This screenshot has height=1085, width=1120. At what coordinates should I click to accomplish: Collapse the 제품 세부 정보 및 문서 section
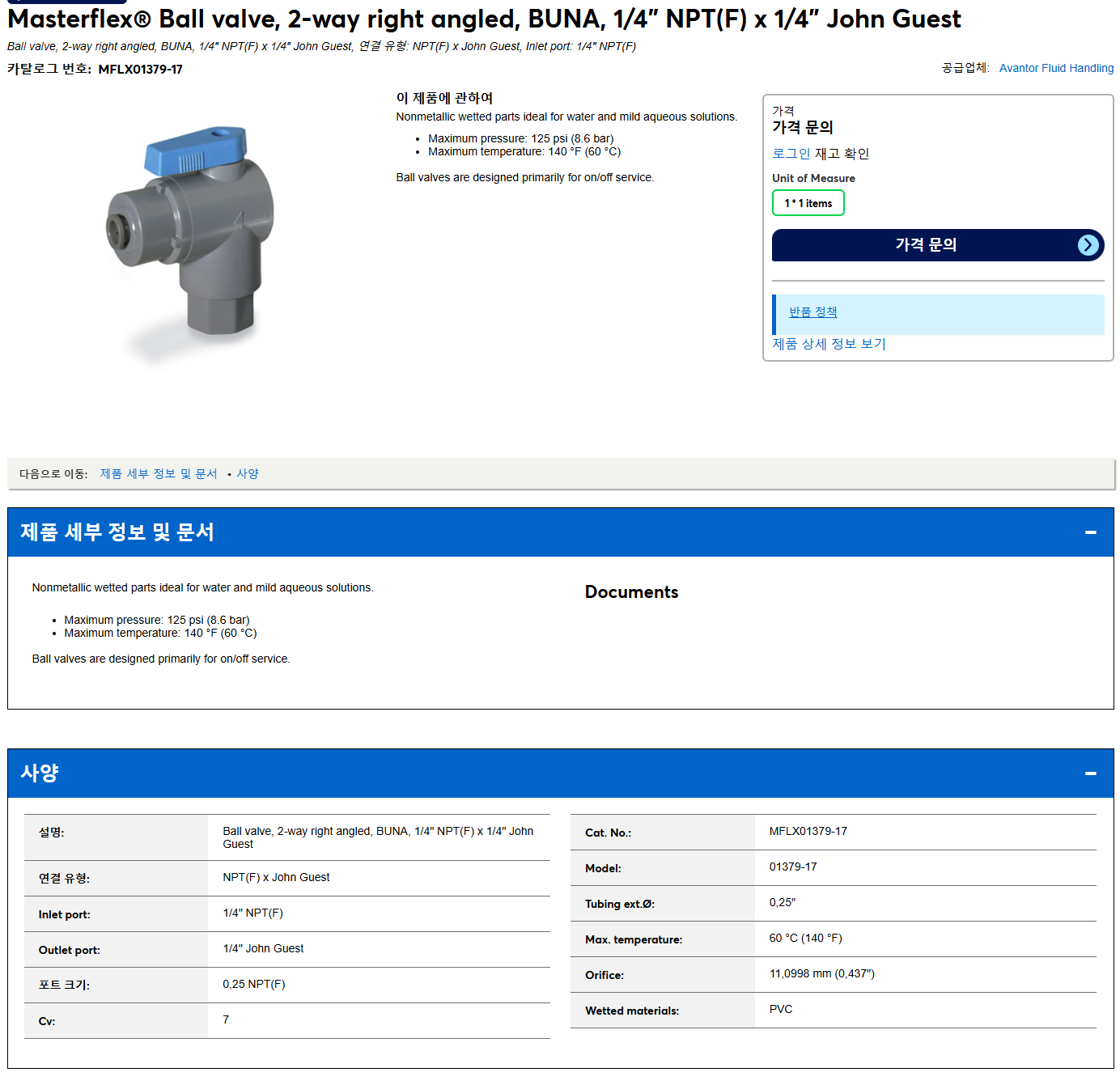(x=1090, y=532)
